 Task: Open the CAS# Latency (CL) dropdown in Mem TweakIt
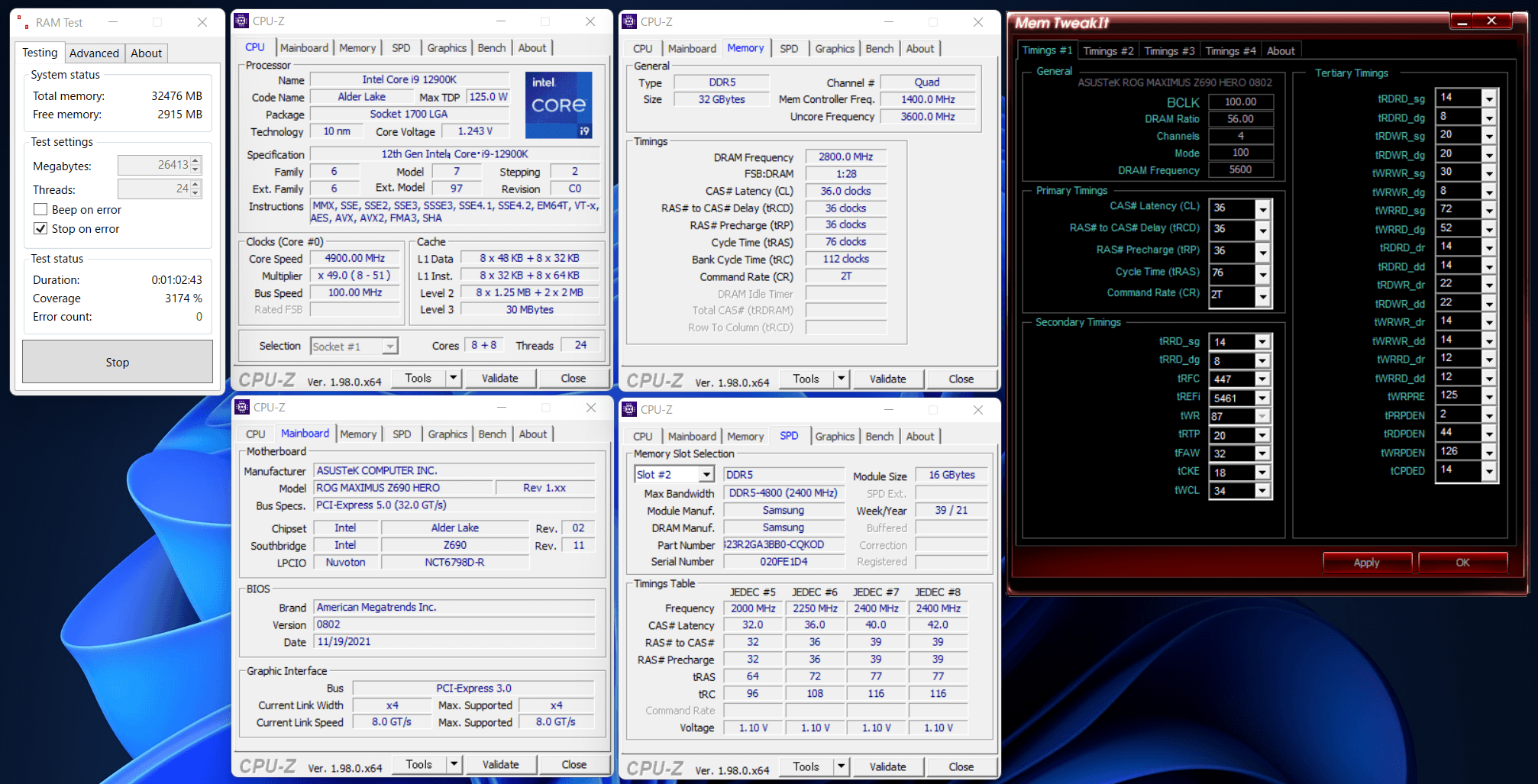(x=1263, y=208)
